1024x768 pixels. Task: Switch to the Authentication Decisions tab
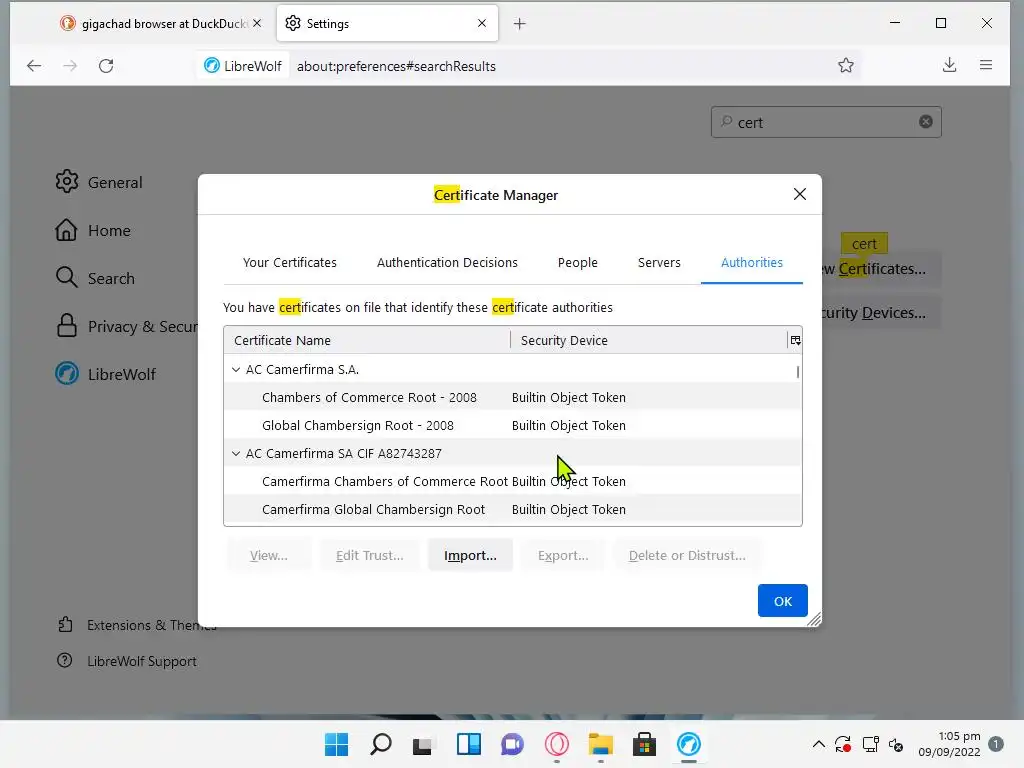(x=447, y=263)
